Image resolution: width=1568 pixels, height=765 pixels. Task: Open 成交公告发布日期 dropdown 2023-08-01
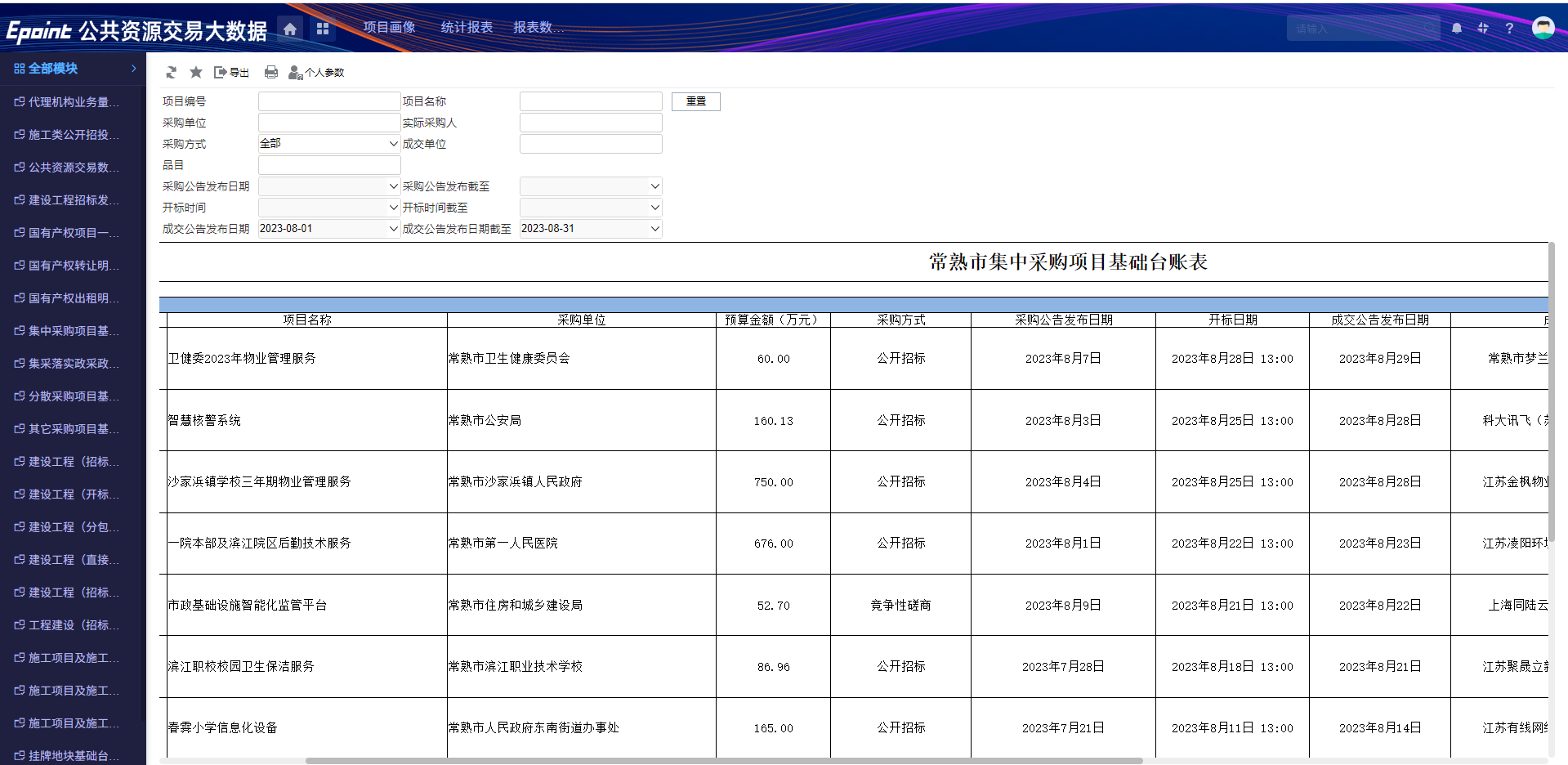(x=329, y=229)
